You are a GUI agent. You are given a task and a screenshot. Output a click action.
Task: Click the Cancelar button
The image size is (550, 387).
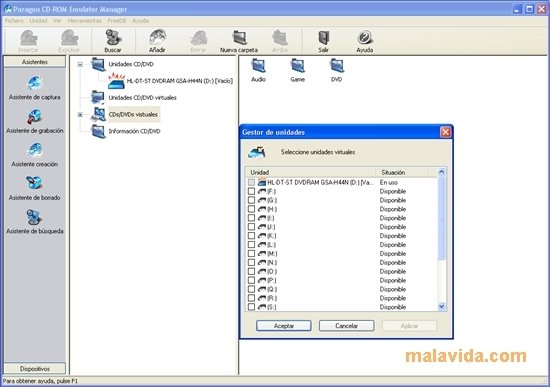(x=347, y=326)
